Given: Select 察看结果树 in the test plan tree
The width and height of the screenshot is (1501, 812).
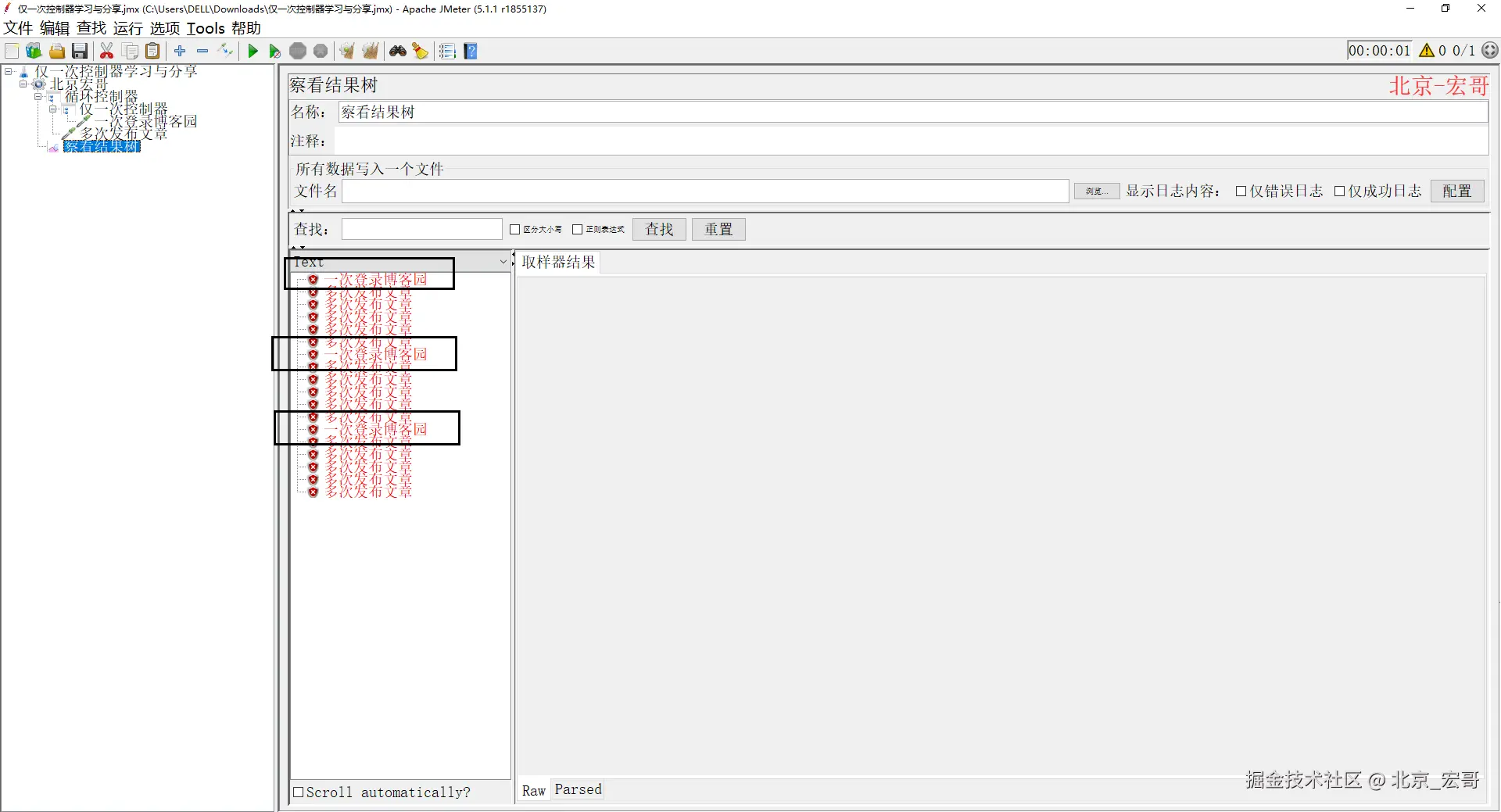Looking at the screenshot, I should click(x=102, y=147).
